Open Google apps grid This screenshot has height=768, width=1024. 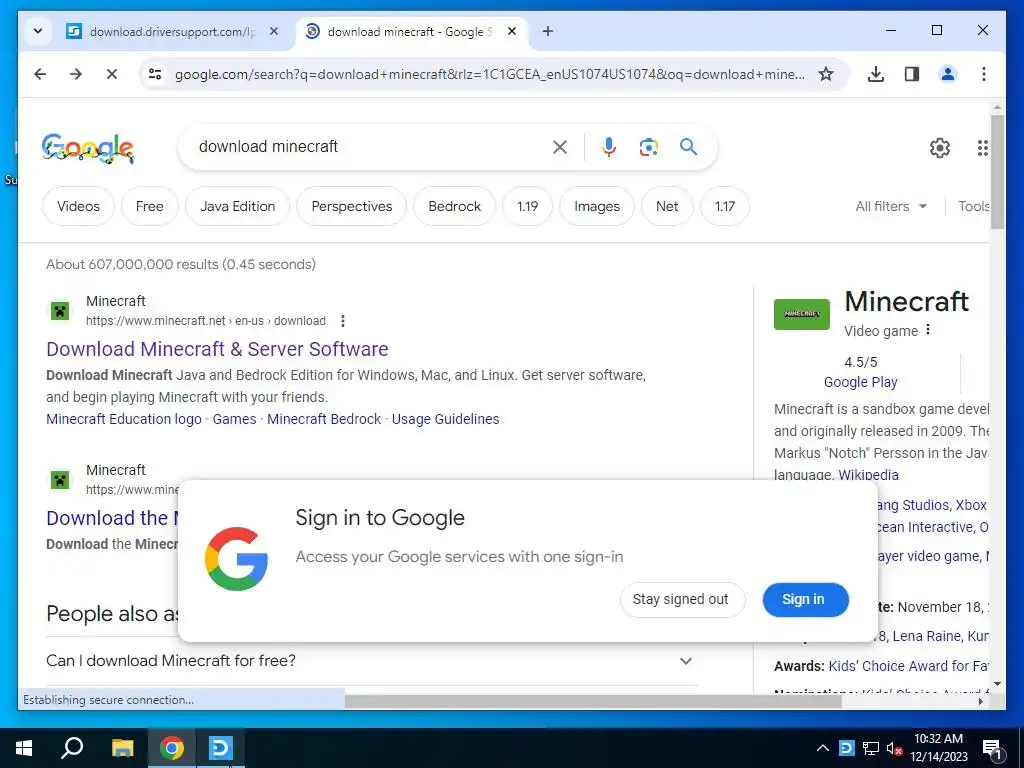[982, 148]
